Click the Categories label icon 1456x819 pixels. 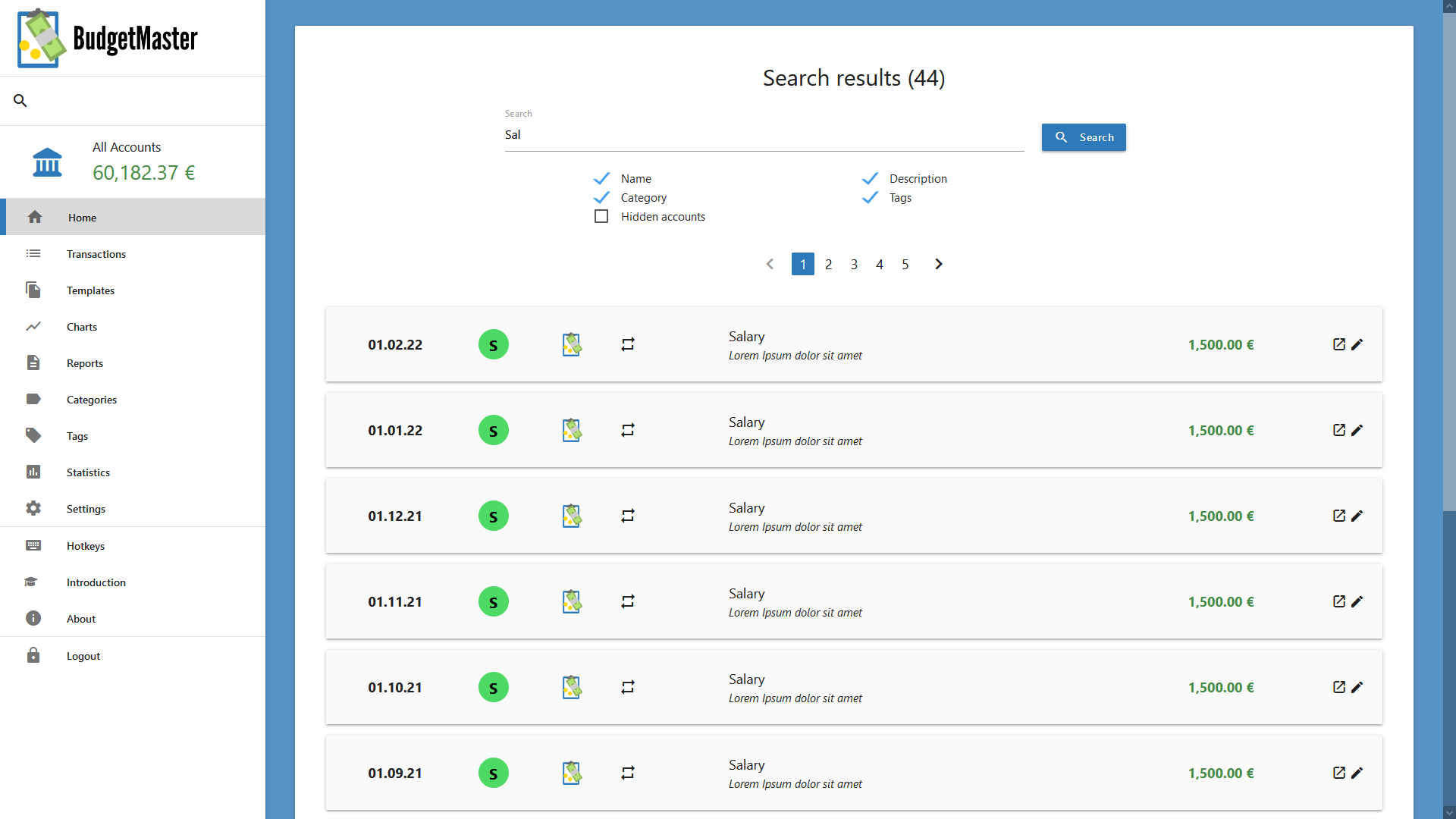pos(33,399)
